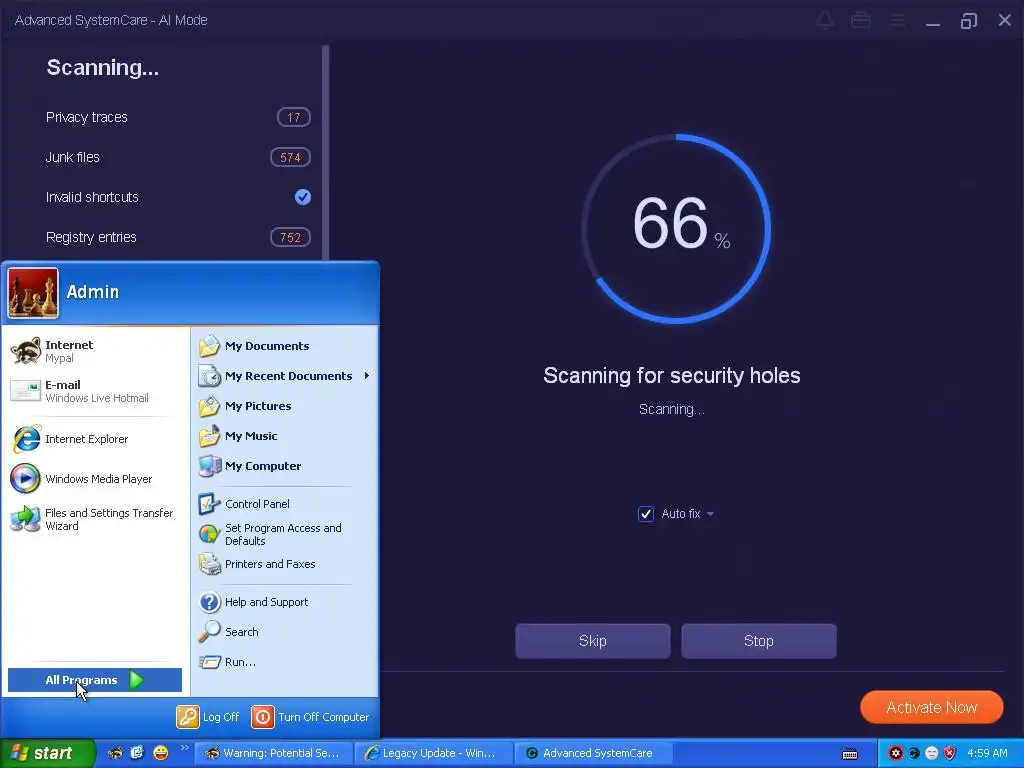The width and height of the screenshot is (1024, 768).
Task: Switch to Warning: Potential Se... taskbar window
Action: (x=274, y=753)
